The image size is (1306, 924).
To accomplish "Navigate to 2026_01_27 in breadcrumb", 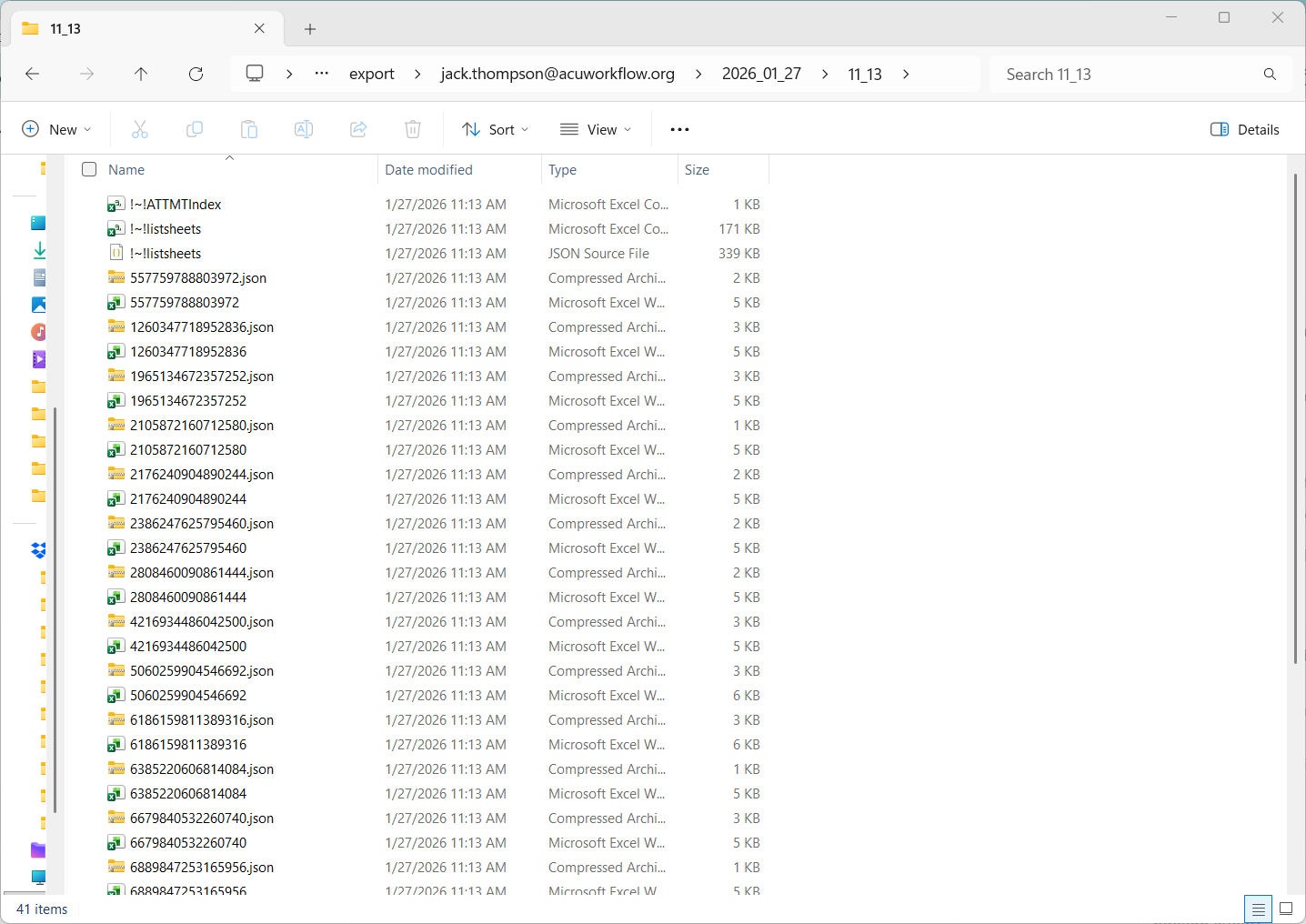I will click(761, 74).
